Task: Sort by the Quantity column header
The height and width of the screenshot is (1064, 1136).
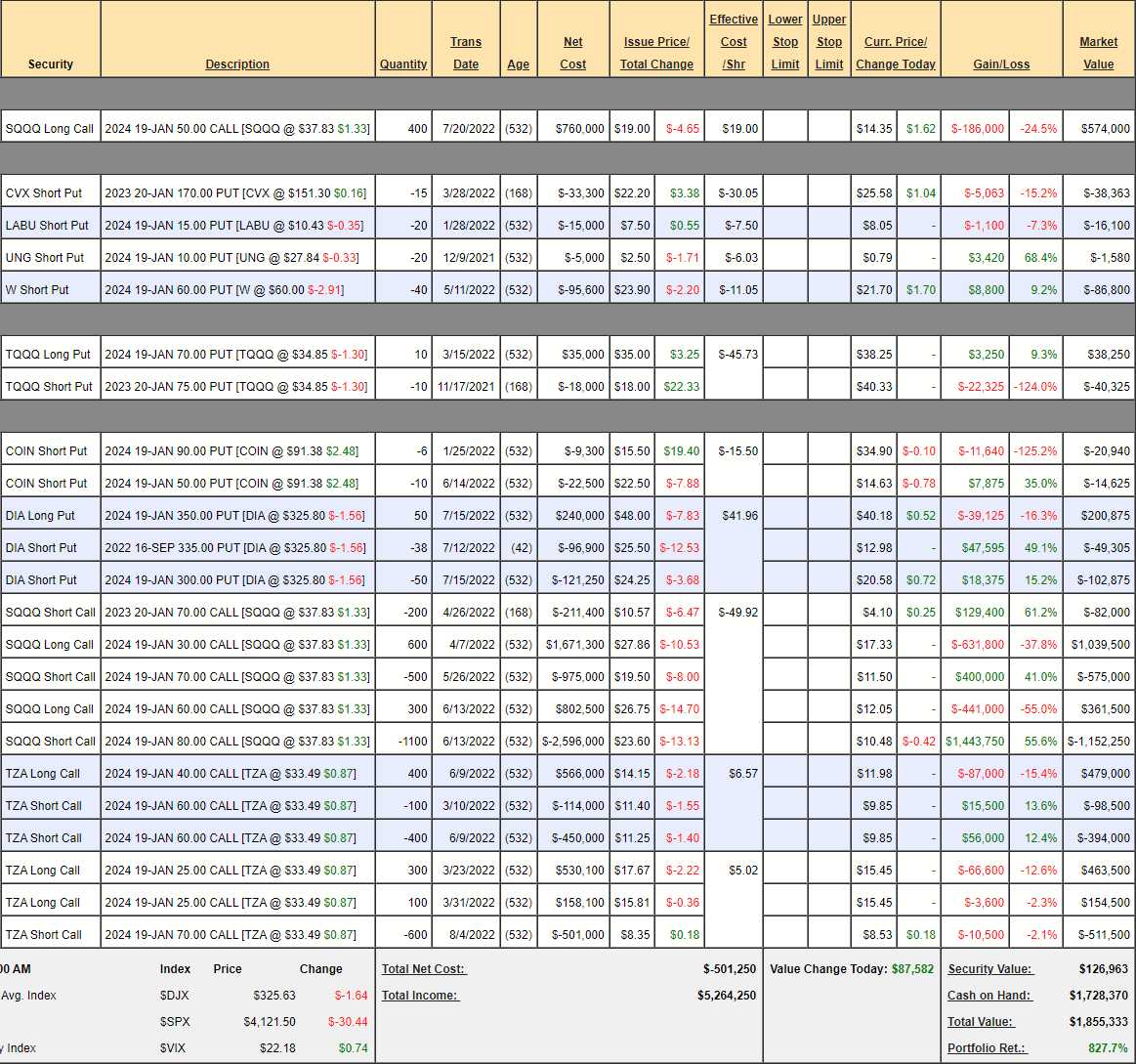Action: [403, 64]
